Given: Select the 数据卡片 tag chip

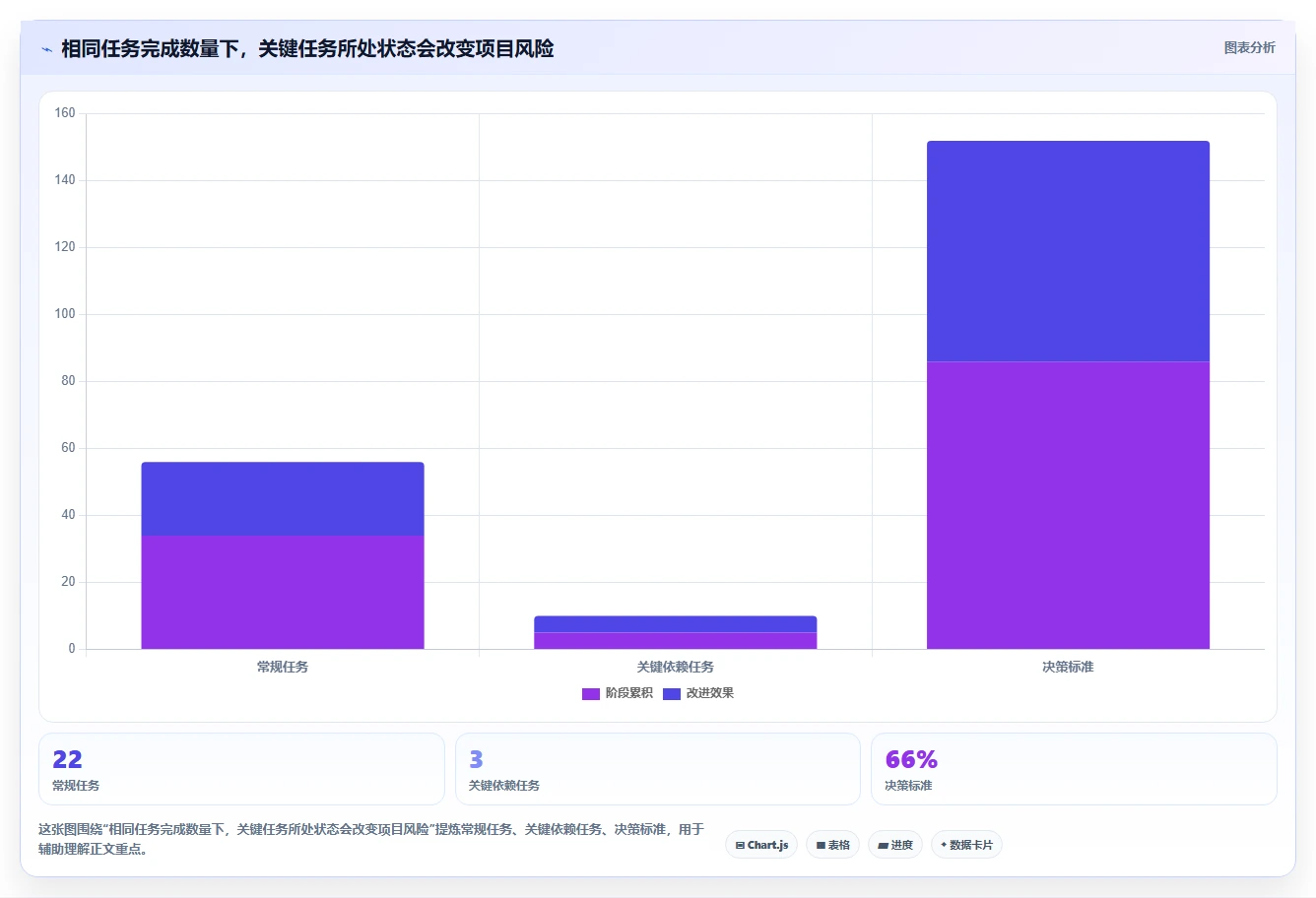Looking at the screenshot, I should coord(966,845).
